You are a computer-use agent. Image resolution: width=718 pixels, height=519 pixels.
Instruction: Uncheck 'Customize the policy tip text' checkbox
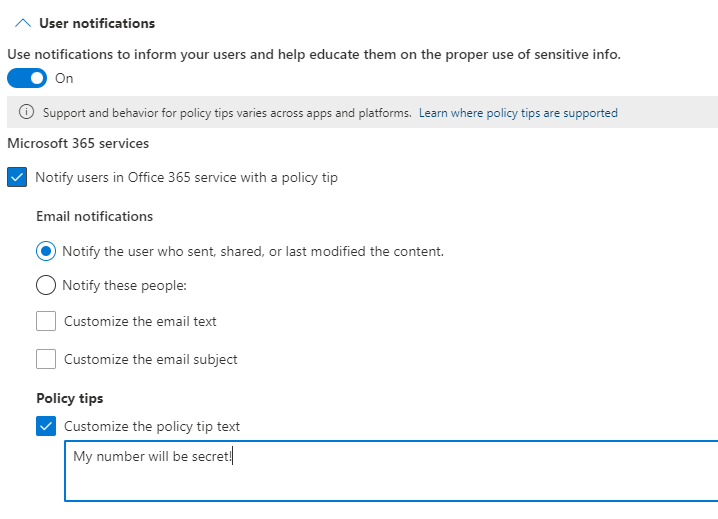pyautogui.click(x=46, y=426)
